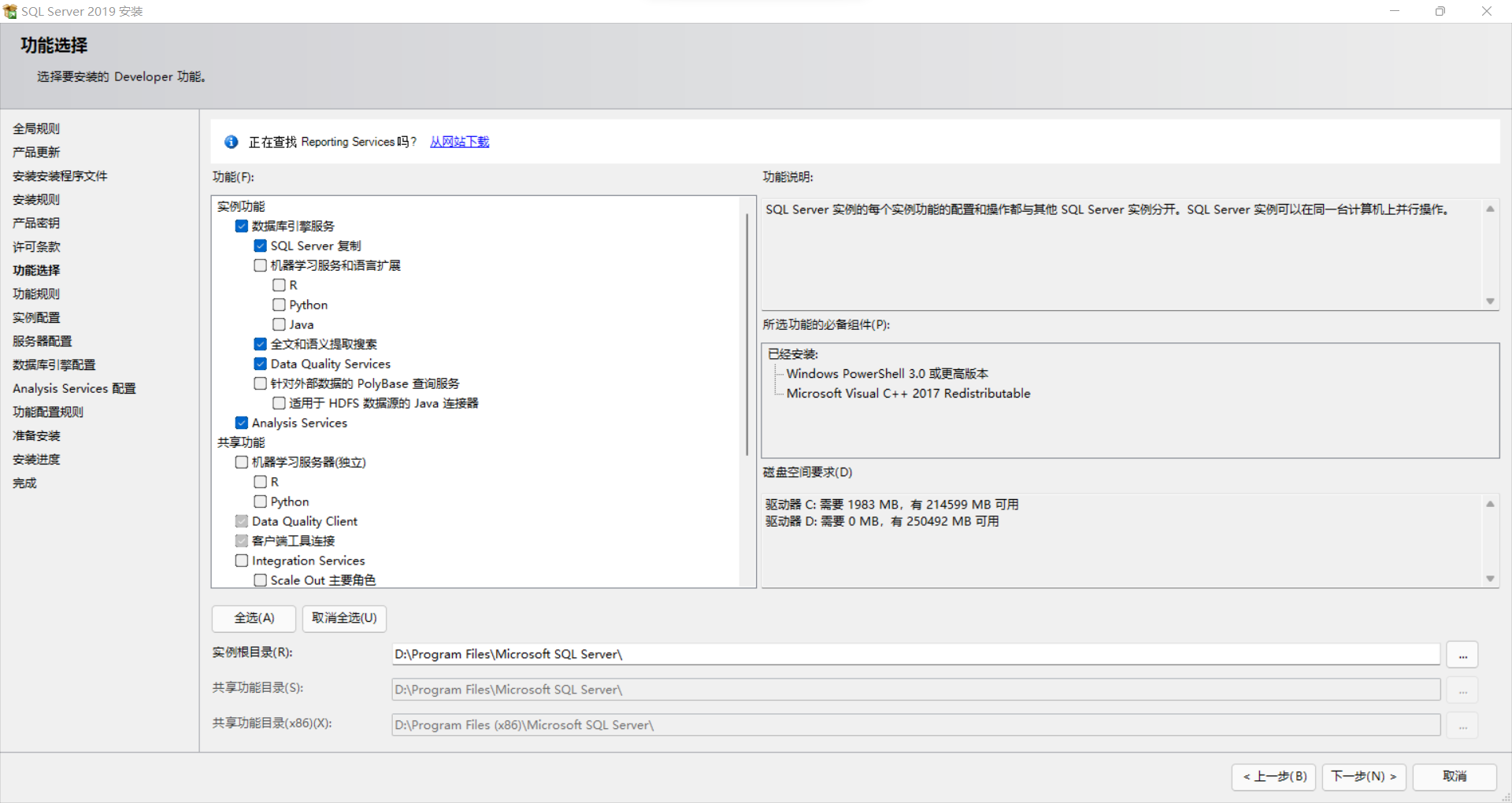Tick the R checkbox under 机器学习服务和语言扩展
The image size is (1512, 803).
279,285
